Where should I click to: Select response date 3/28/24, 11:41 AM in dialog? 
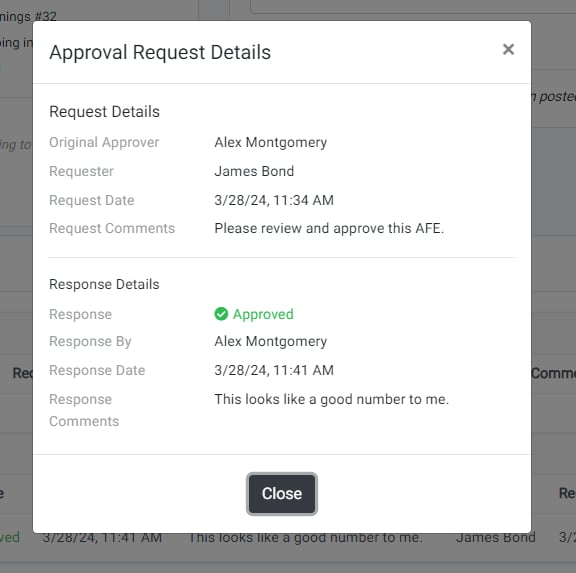[274, 370]
